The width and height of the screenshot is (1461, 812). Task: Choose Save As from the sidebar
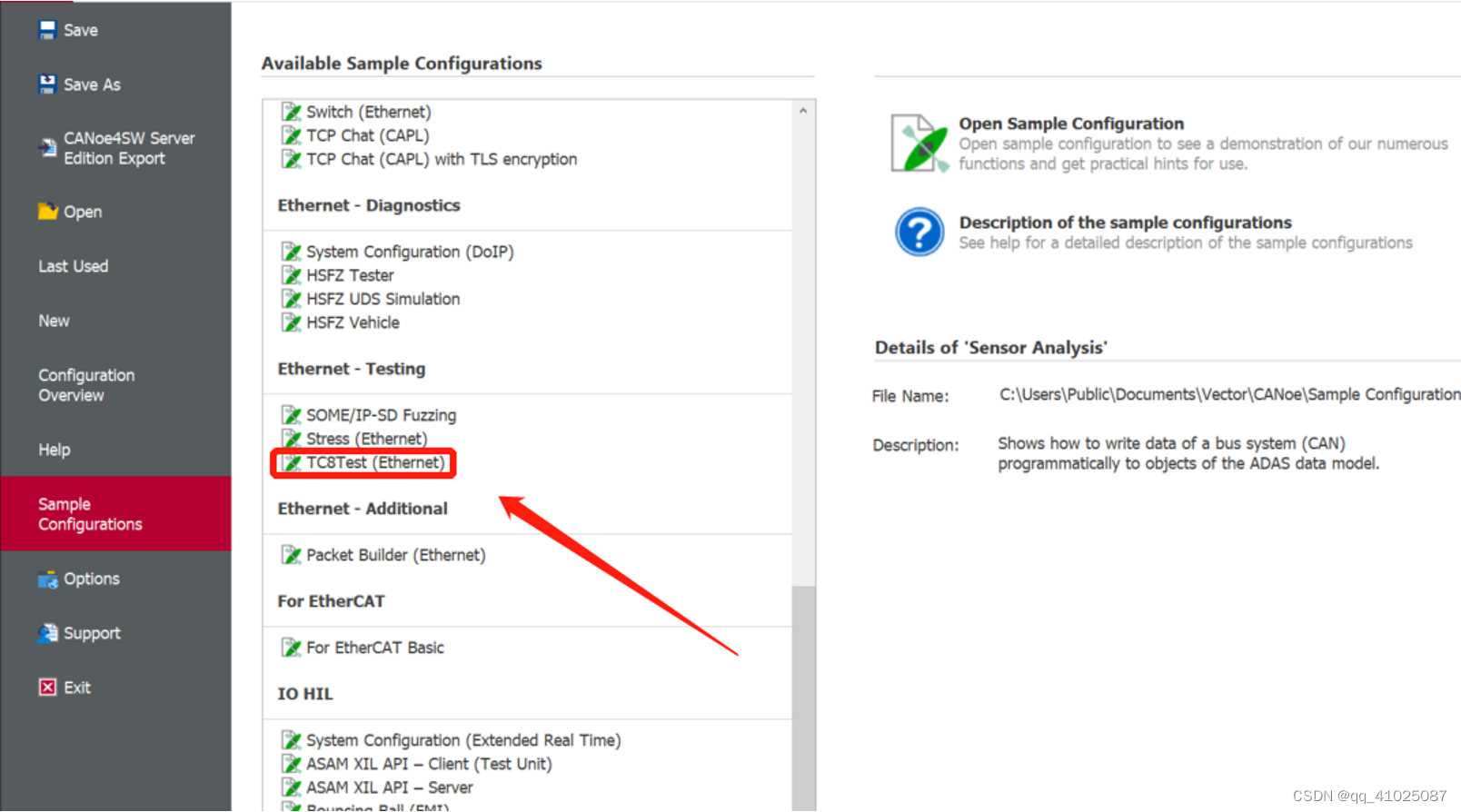(92, 84)
